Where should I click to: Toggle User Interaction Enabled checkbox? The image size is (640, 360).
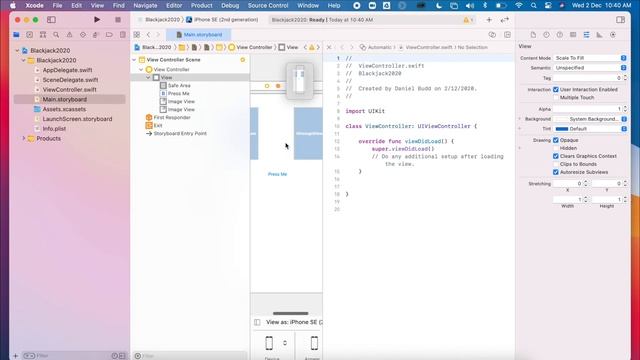coord(556,89)
